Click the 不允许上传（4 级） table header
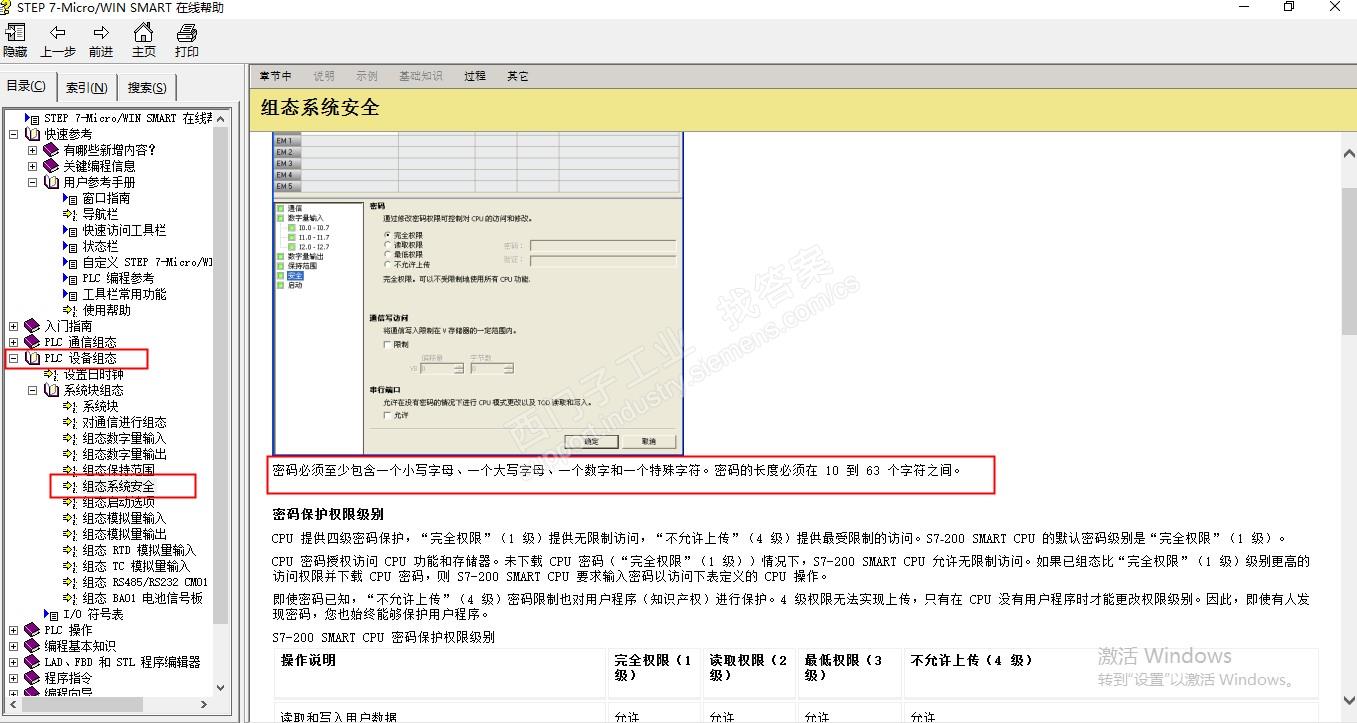Screen dimensions: 1357x723 pos(971,660)
